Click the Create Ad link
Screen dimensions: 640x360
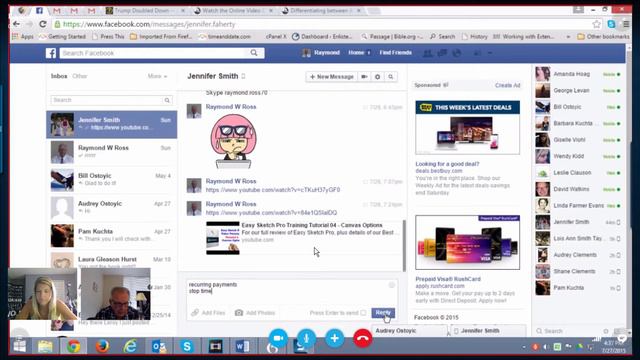[x=507, y=85]
